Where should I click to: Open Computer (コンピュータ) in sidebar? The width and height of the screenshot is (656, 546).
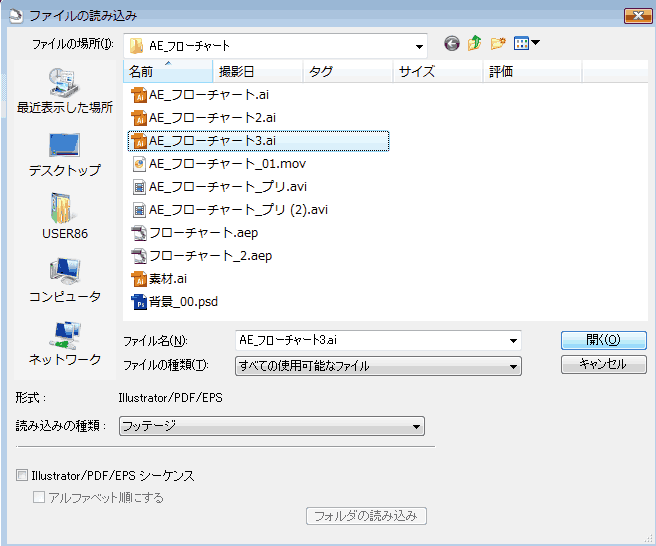65,280
